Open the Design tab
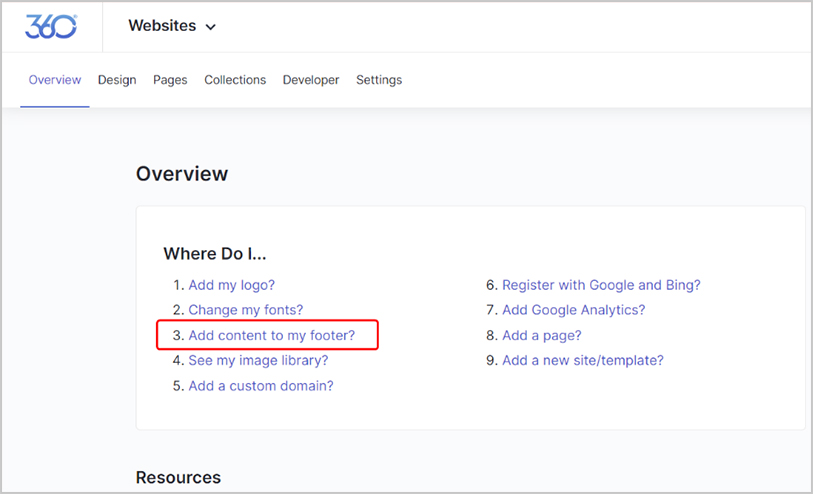 click(x=117, y=80)
